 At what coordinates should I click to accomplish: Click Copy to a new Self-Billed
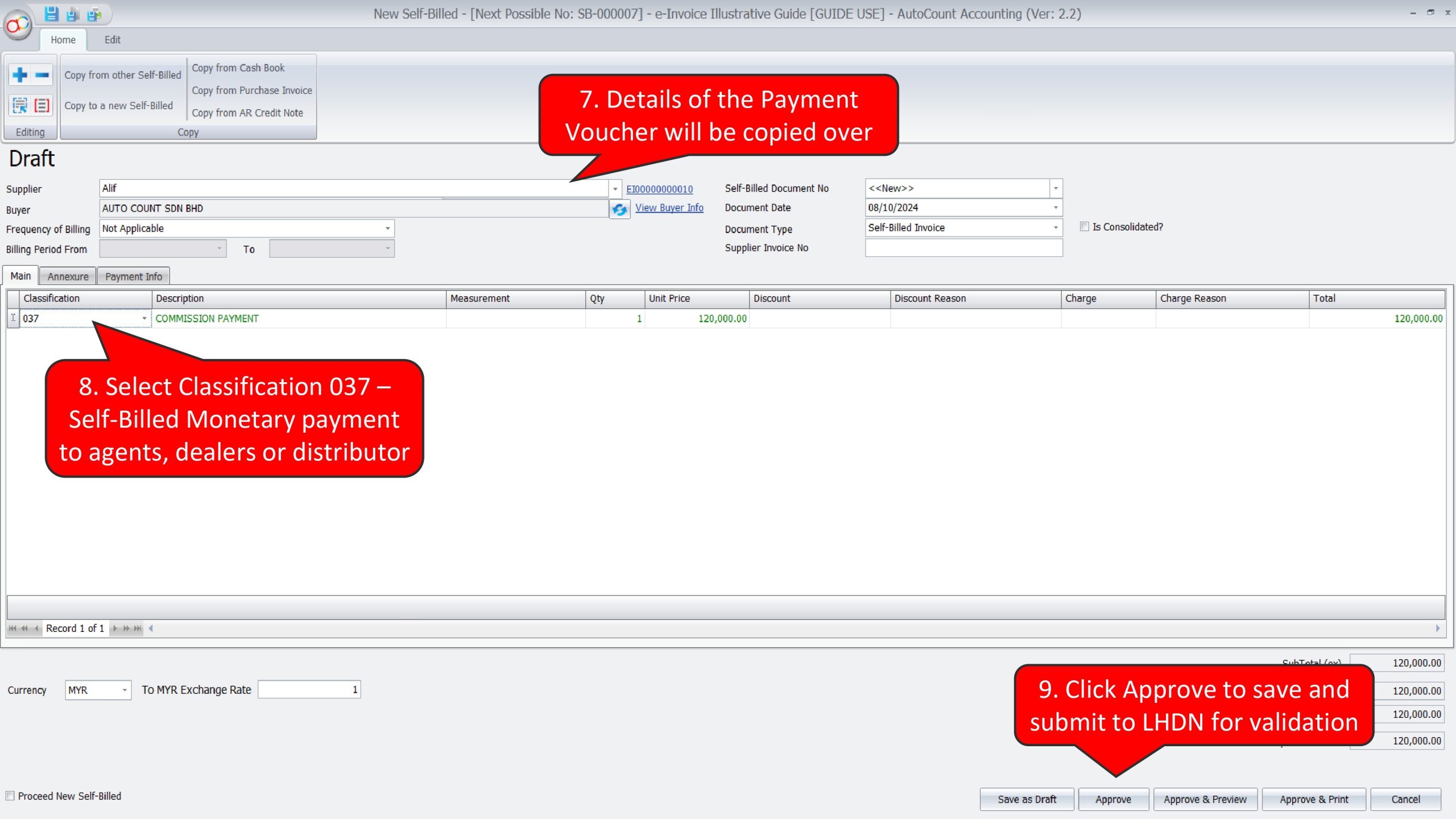tap(118, 105)
